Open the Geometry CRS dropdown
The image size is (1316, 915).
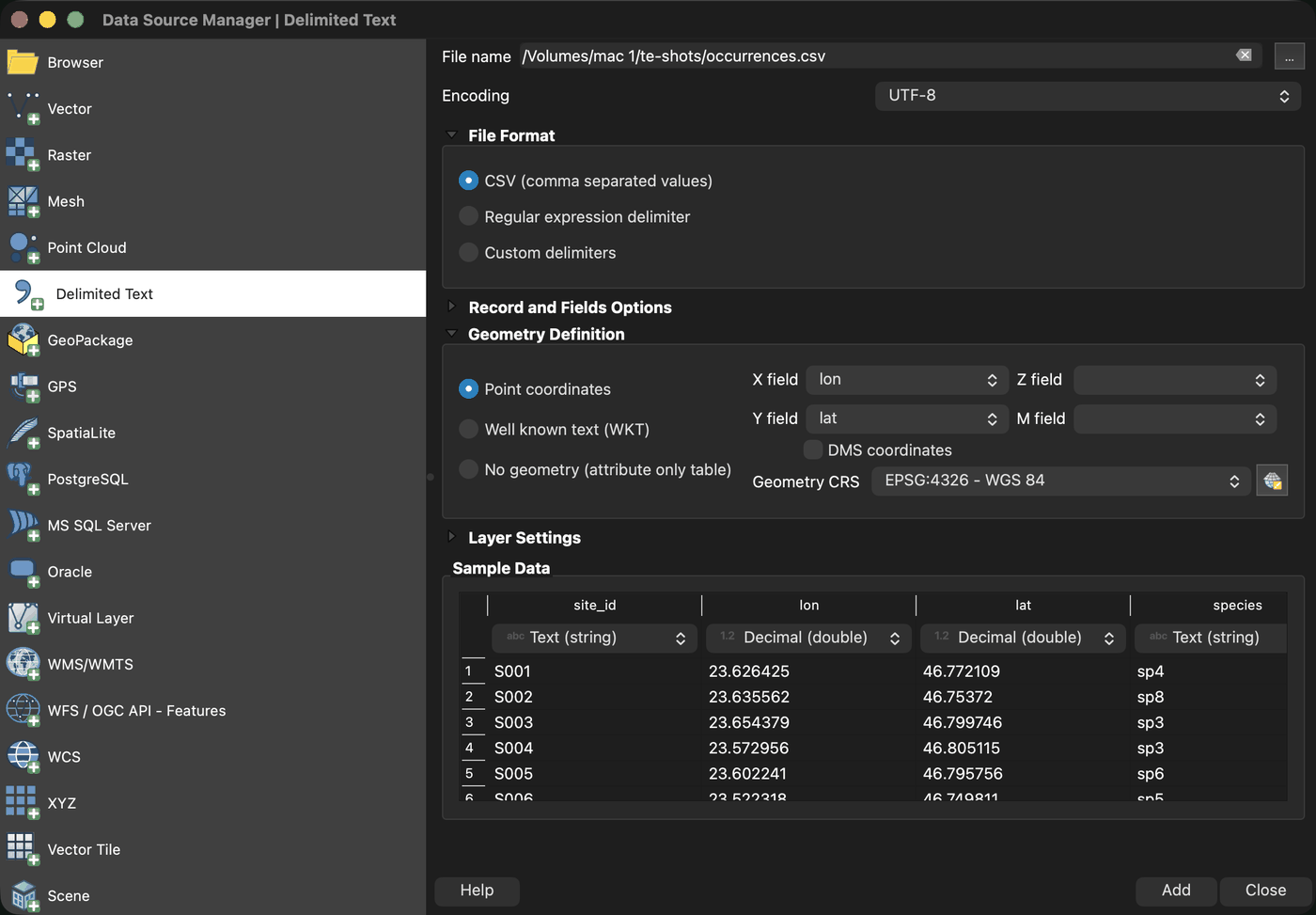pos(1061,481)
